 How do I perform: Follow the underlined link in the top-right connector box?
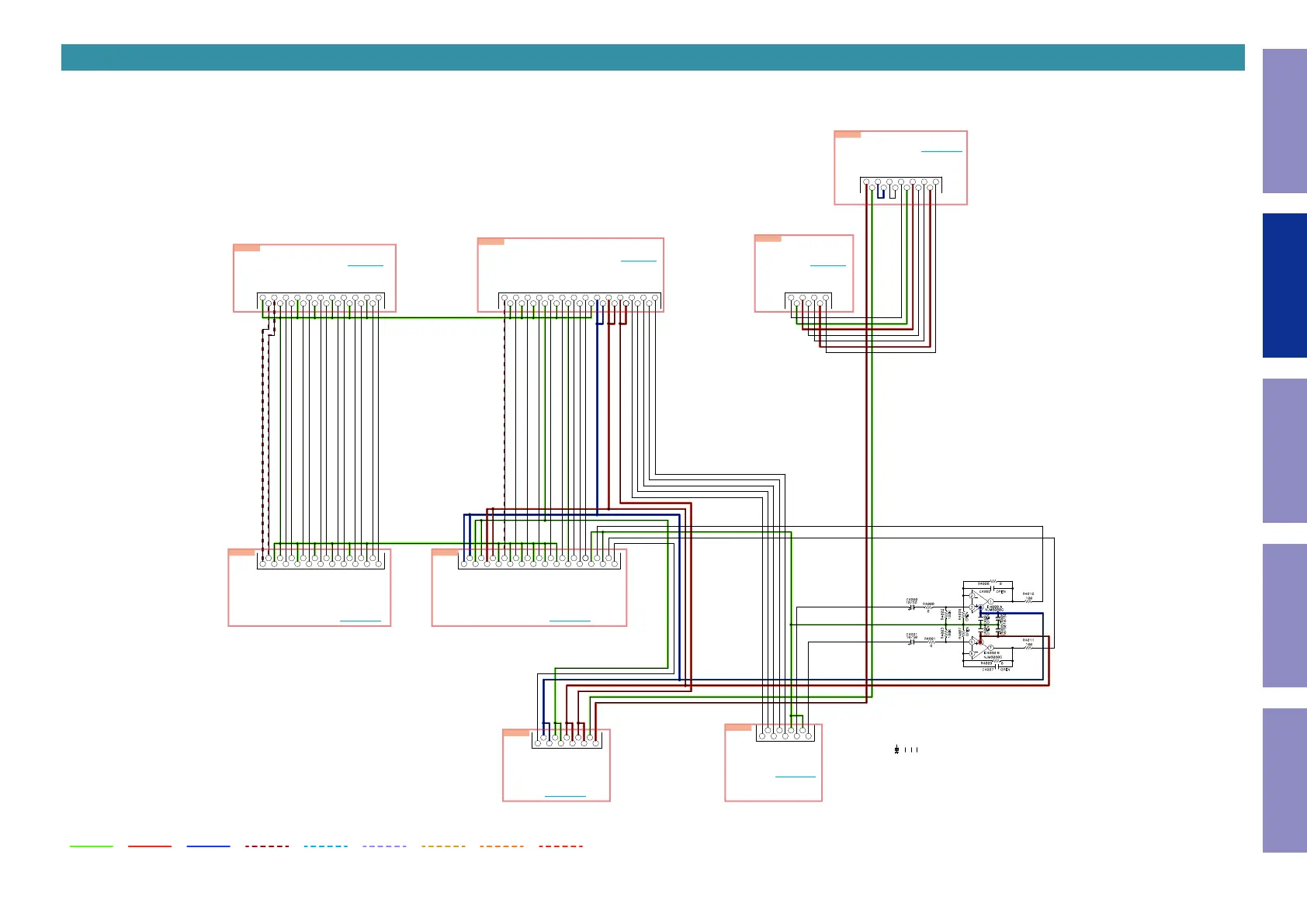[941, 151]
